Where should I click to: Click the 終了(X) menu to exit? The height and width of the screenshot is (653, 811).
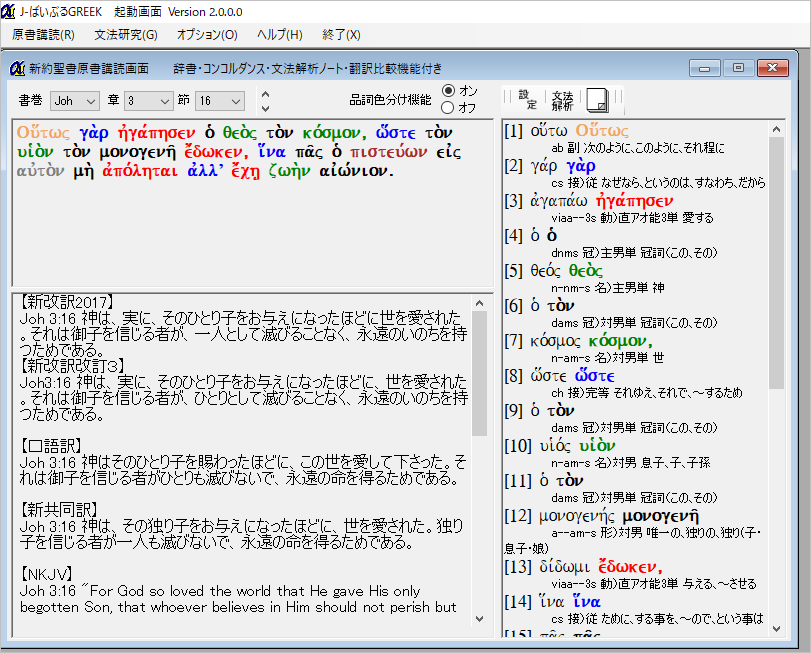click(x=341, y=35)
